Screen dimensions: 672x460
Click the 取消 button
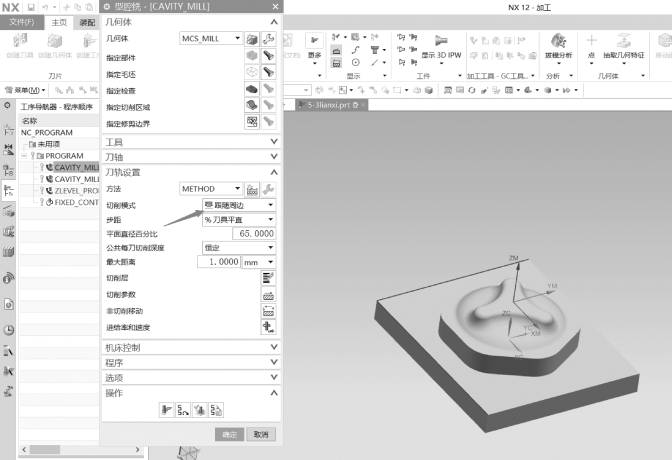click(260, 434)
